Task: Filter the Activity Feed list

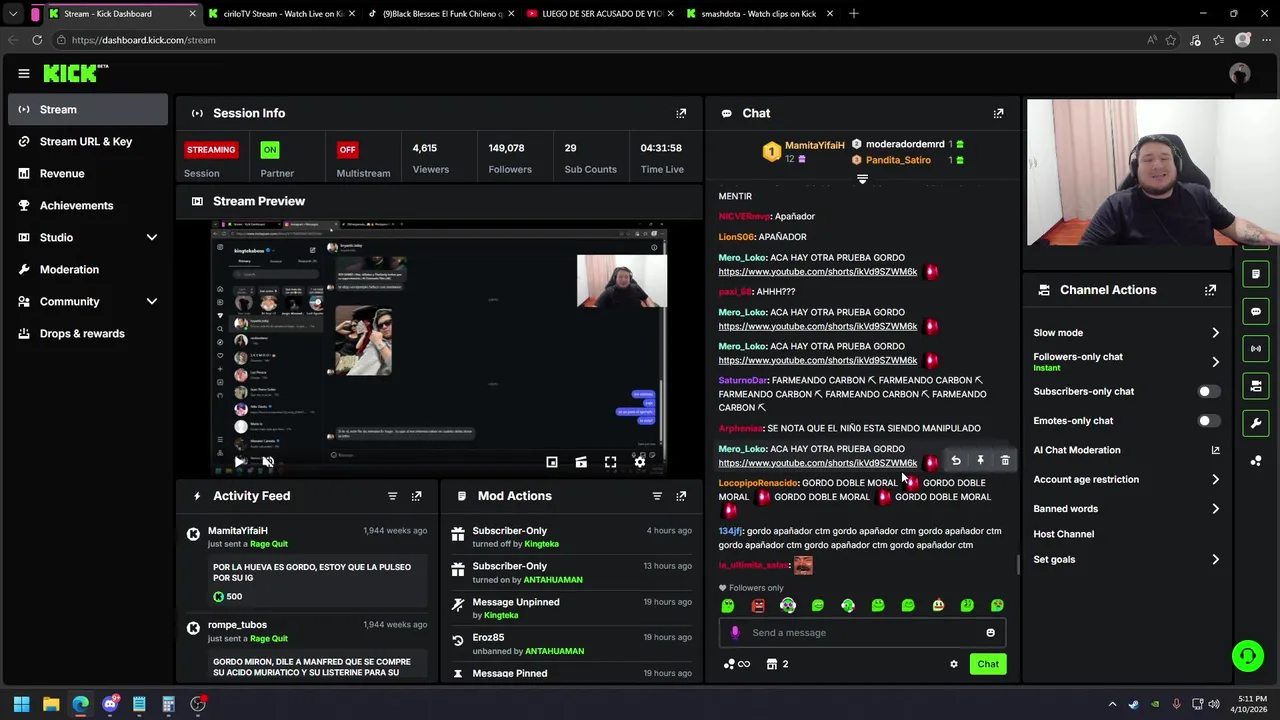Action: point(392,496)
